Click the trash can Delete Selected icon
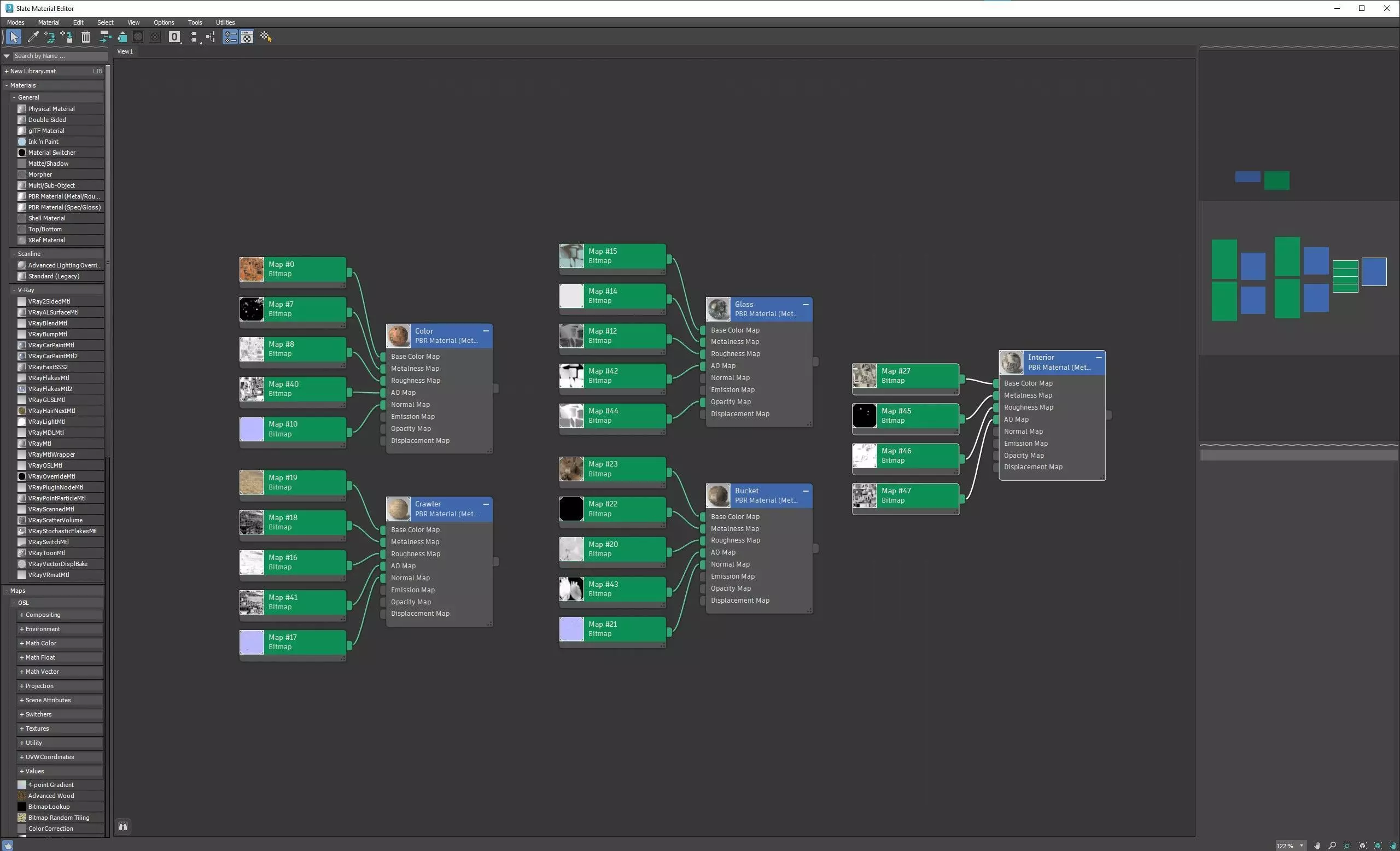Screen dimensions: 1400x851 (86, 37)
